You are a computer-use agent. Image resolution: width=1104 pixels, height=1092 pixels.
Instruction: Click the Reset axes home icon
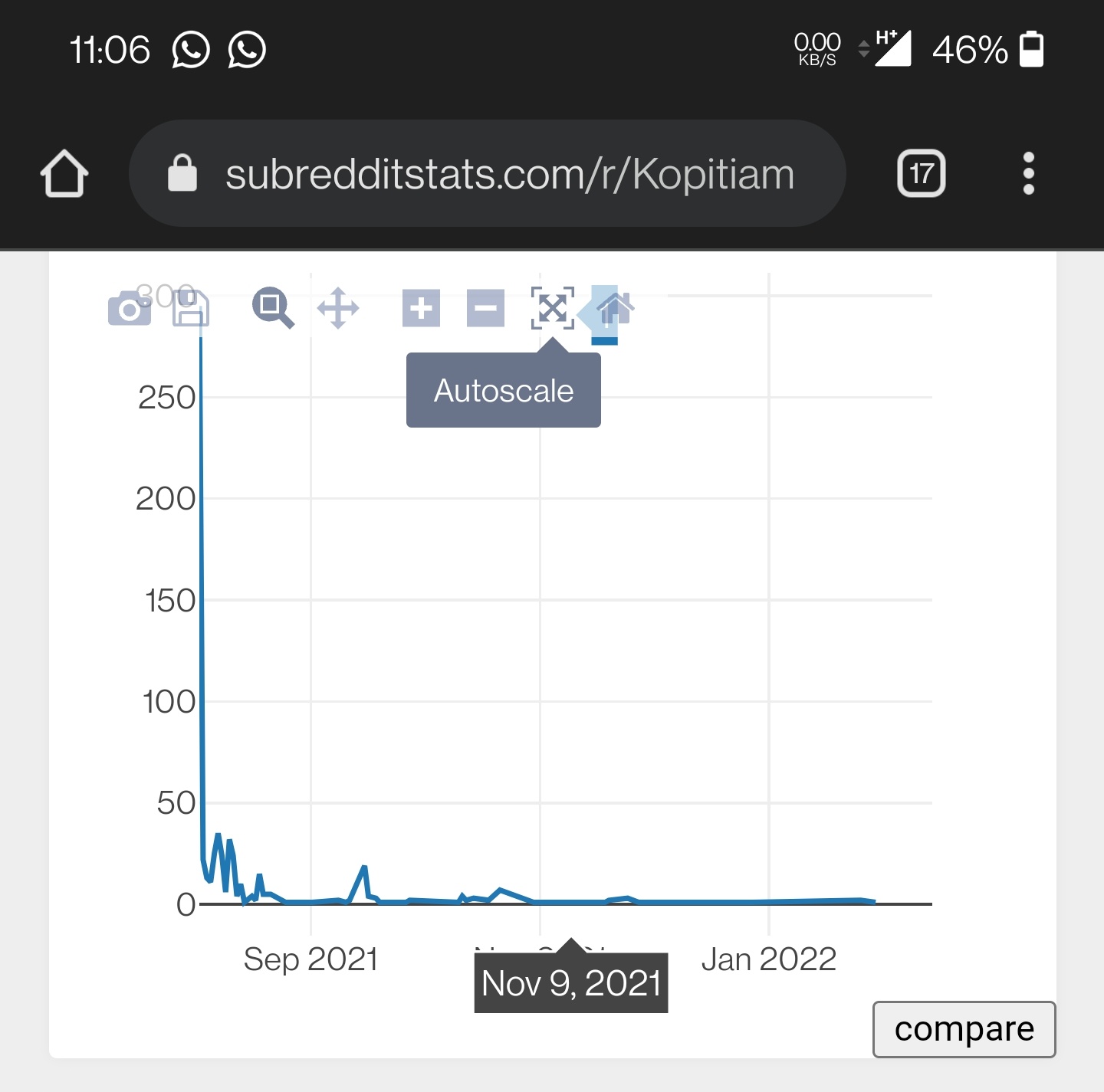click(x=615, y=308)
